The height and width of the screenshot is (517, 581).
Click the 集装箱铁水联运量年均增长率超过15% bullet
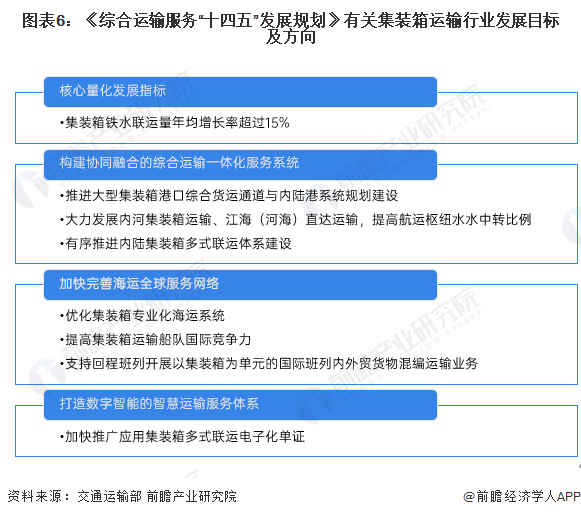[175, 123]
